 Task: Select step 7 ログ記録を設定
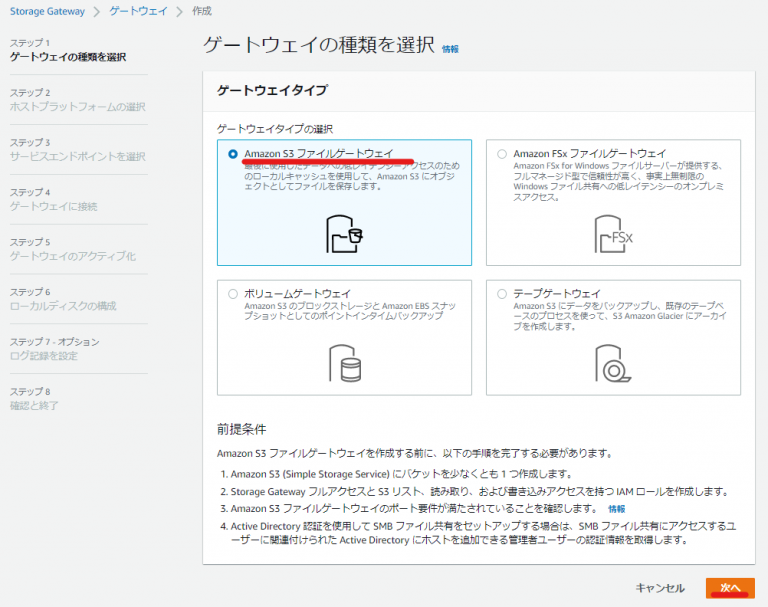coord(44,356)
